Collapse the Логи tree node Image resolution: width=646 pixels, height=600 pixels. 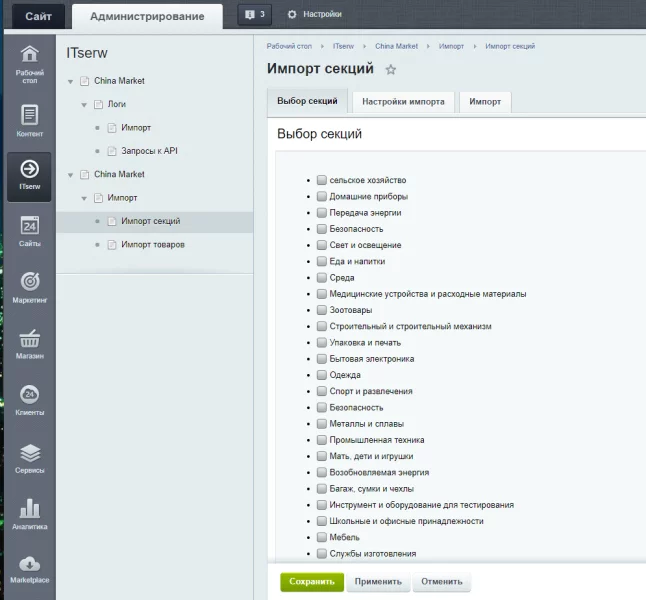85,104
